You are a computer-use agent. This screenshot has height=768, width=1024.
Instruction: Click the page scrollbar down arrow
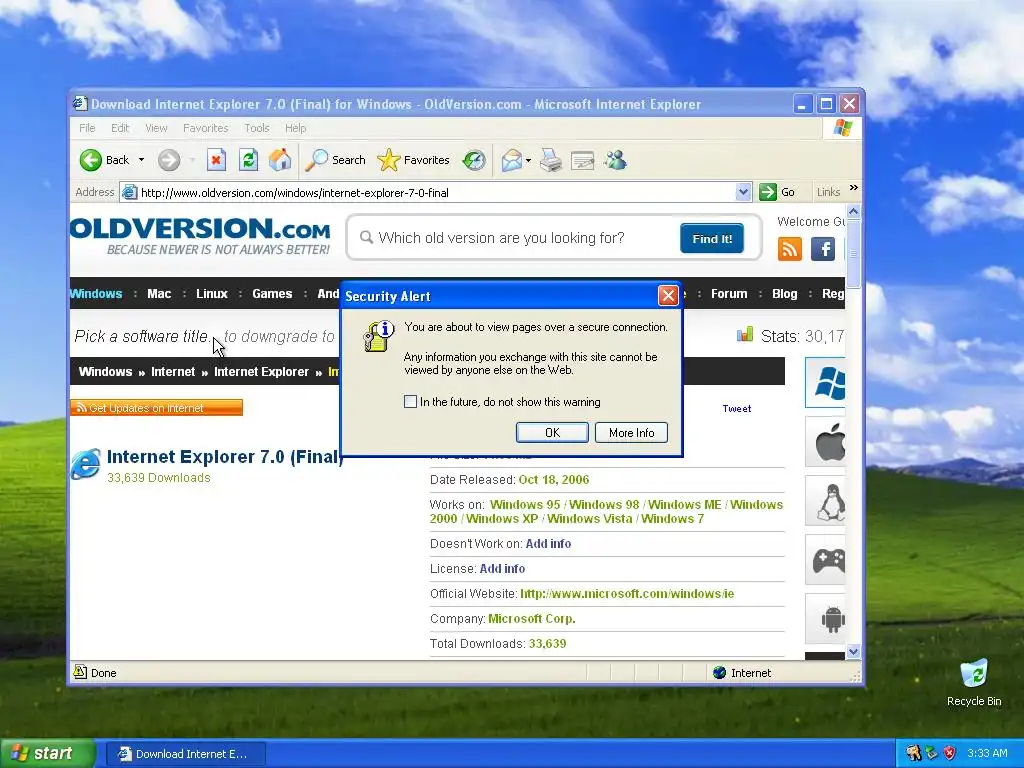point(854,652)
